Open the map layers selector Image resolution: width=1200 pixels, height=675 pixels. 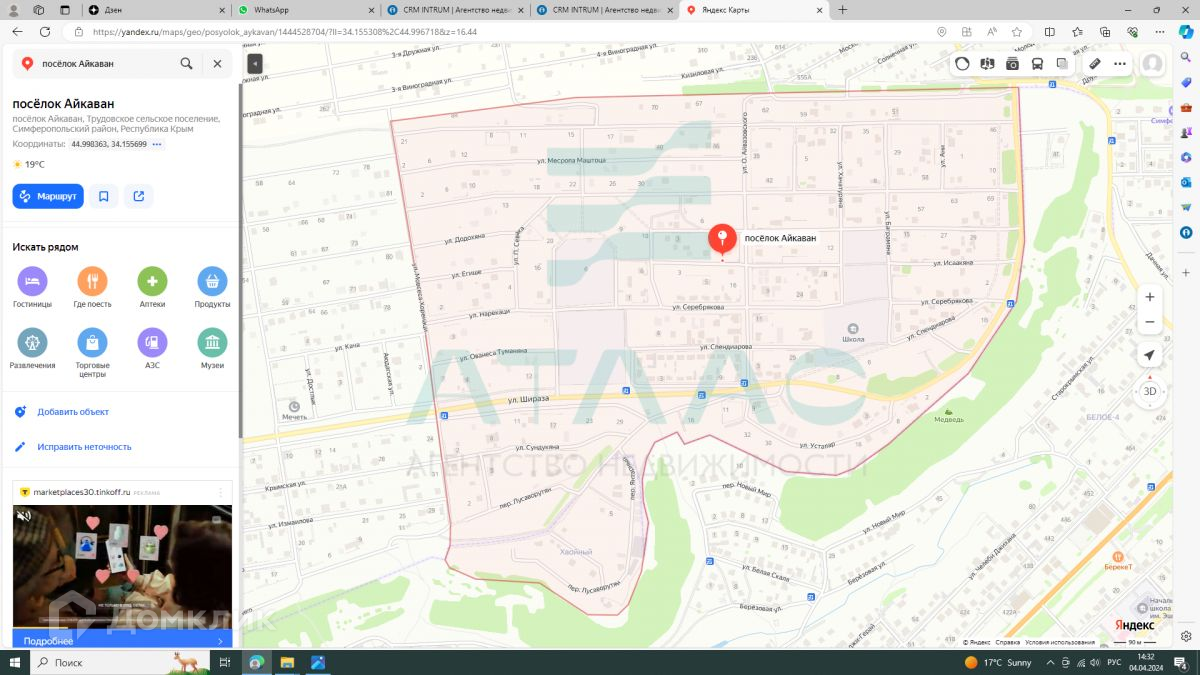point(1062,63)
